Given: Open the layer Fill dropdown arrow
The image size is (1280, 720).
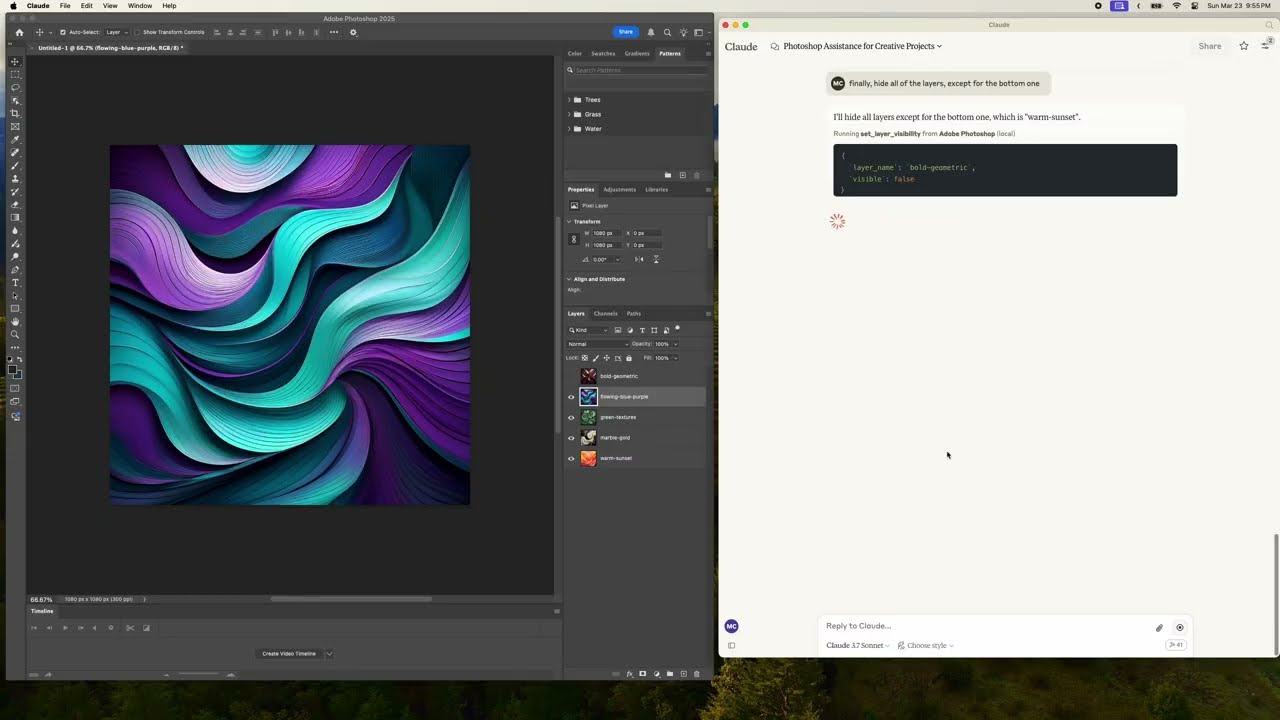Looking at the screenshot, I should (675, 358).
